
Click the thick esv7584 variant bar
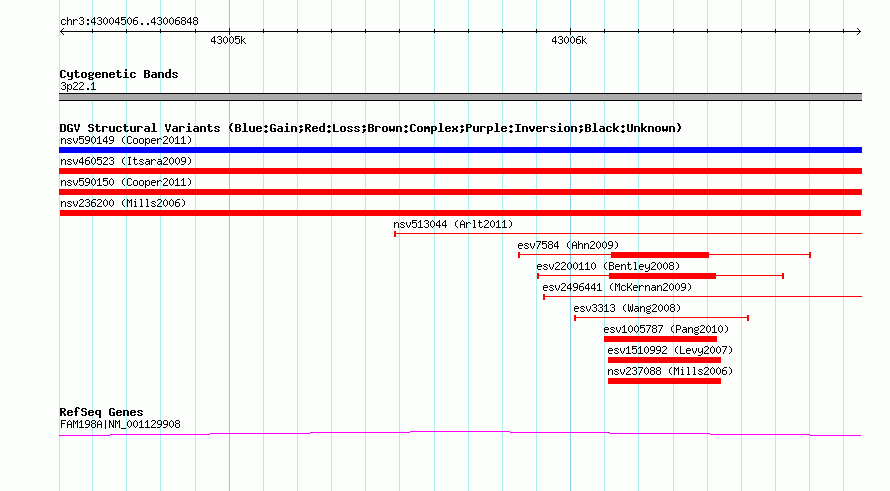tap(660, 255)
